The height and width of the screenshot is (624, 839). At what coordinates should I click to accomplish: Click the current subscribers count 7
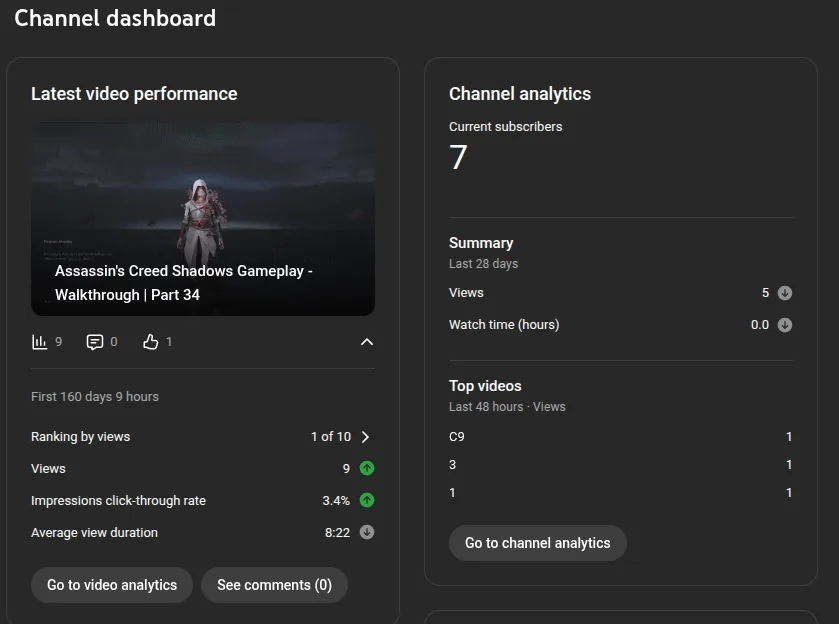(x=458, y=157)
